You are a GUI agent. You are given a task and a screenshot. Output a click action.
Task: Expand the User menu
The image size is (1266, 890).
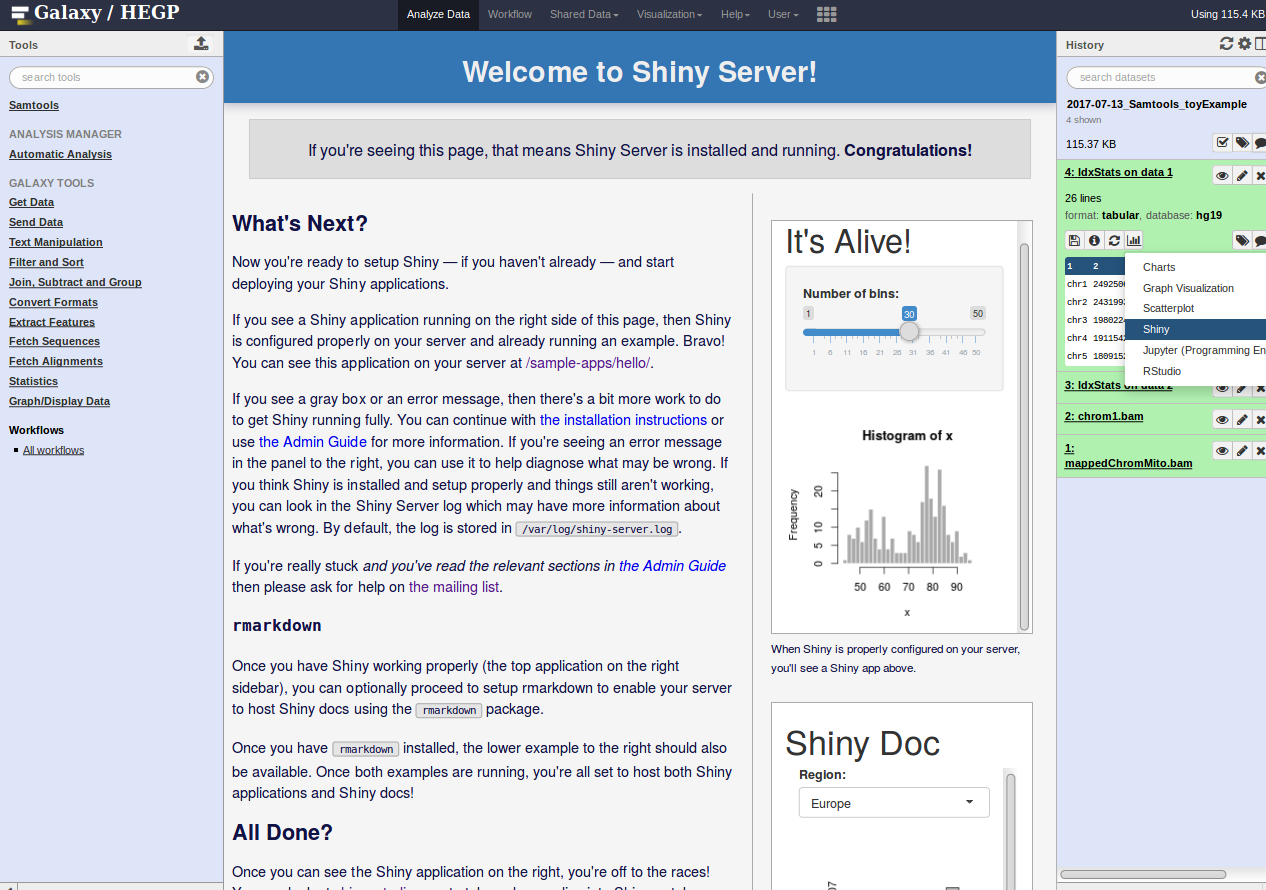point(783,14)
